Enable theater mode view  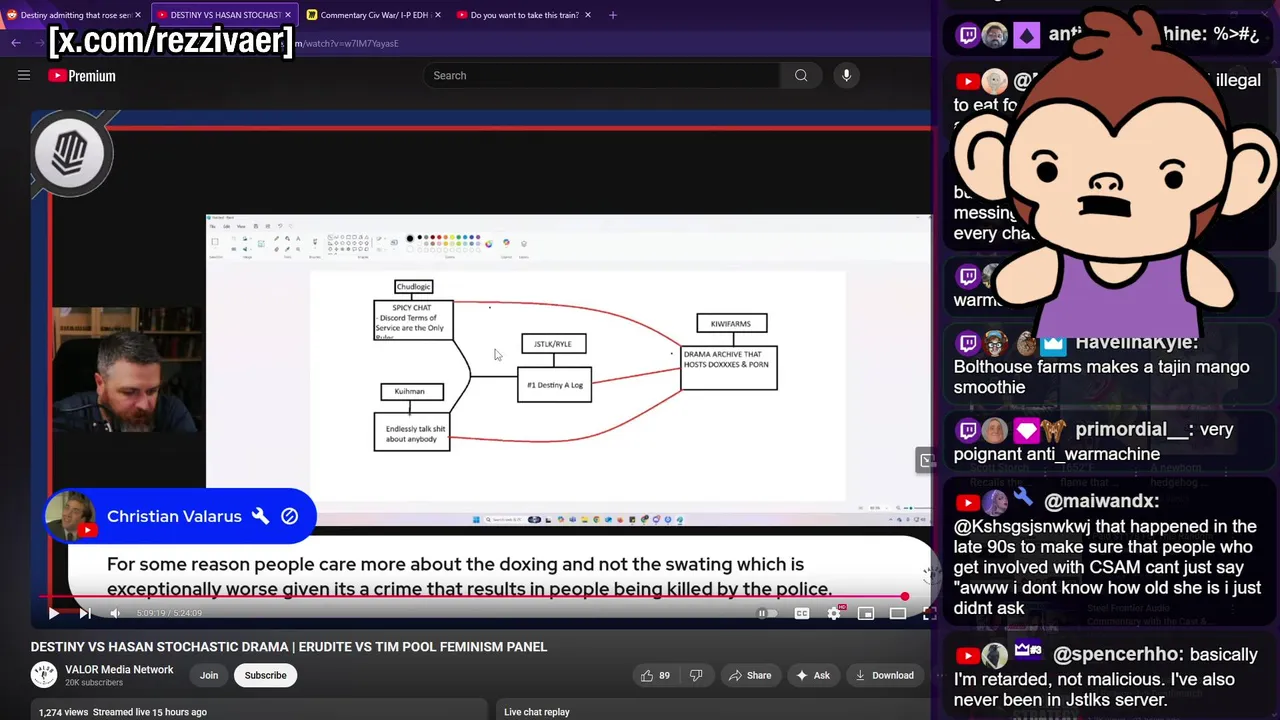[898, 613]
